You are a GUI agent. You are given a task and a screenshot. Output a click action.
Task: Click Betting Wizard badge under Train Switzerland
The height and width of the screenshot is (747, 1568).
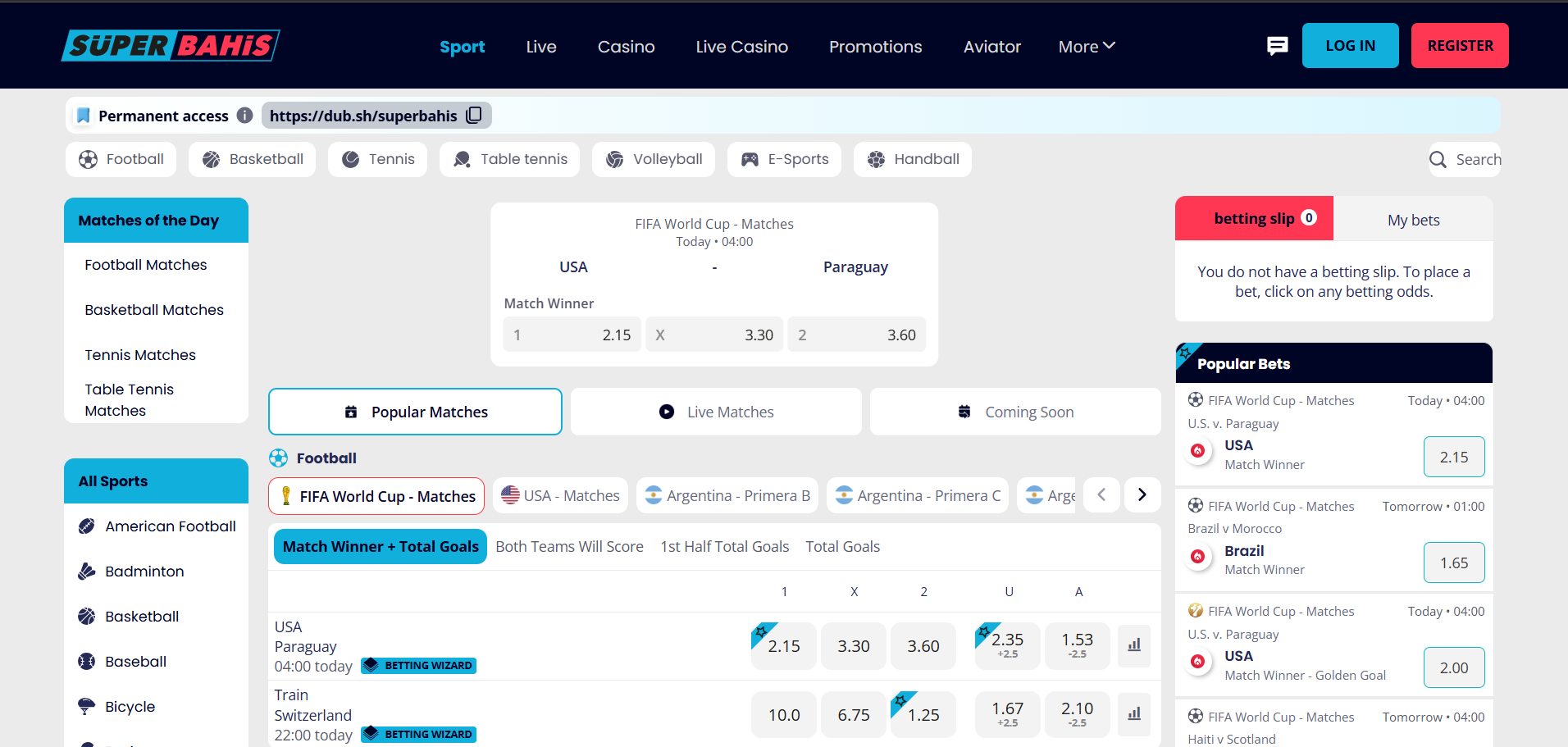419,734
